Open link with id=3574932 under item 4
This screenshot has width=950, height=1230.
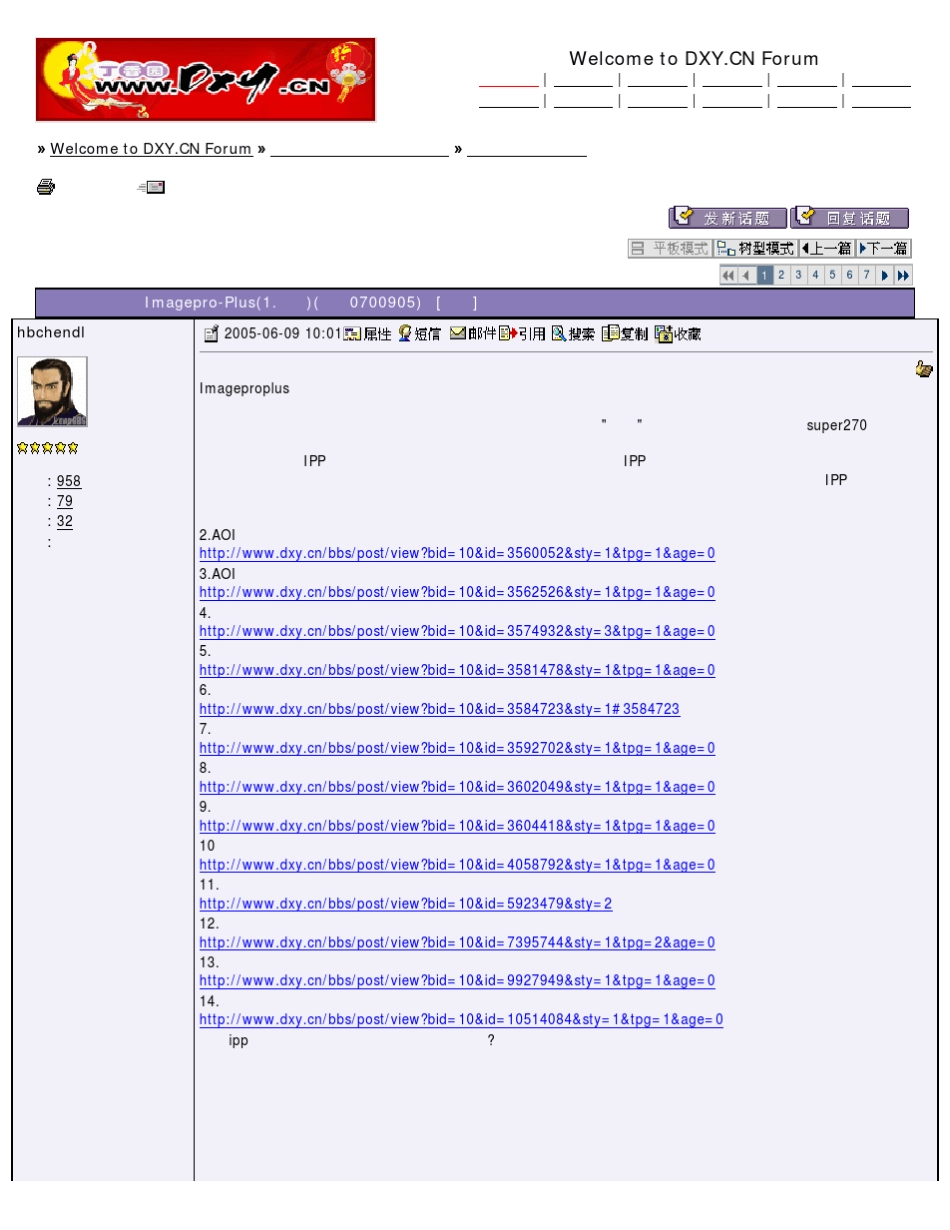457,632
